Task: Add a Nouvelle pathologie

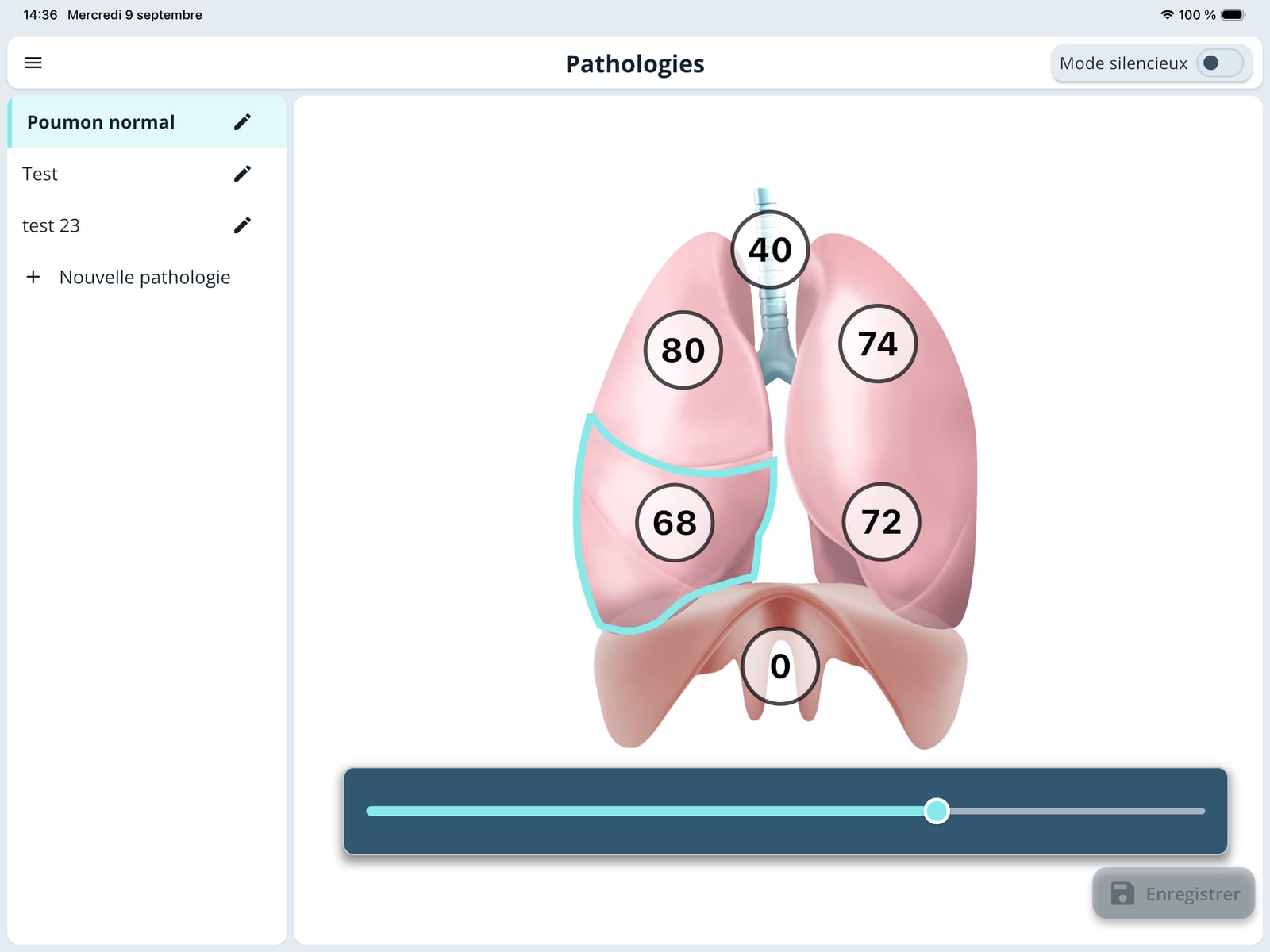Action: coord(147,277)
